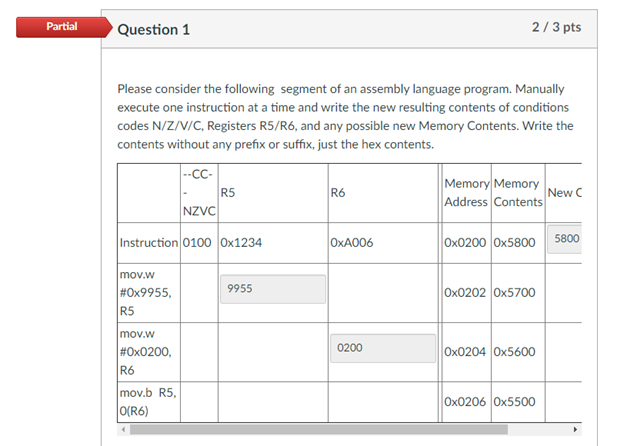Click the Memory Address column header
624x446 pixels.
click(x=466, y=193)
